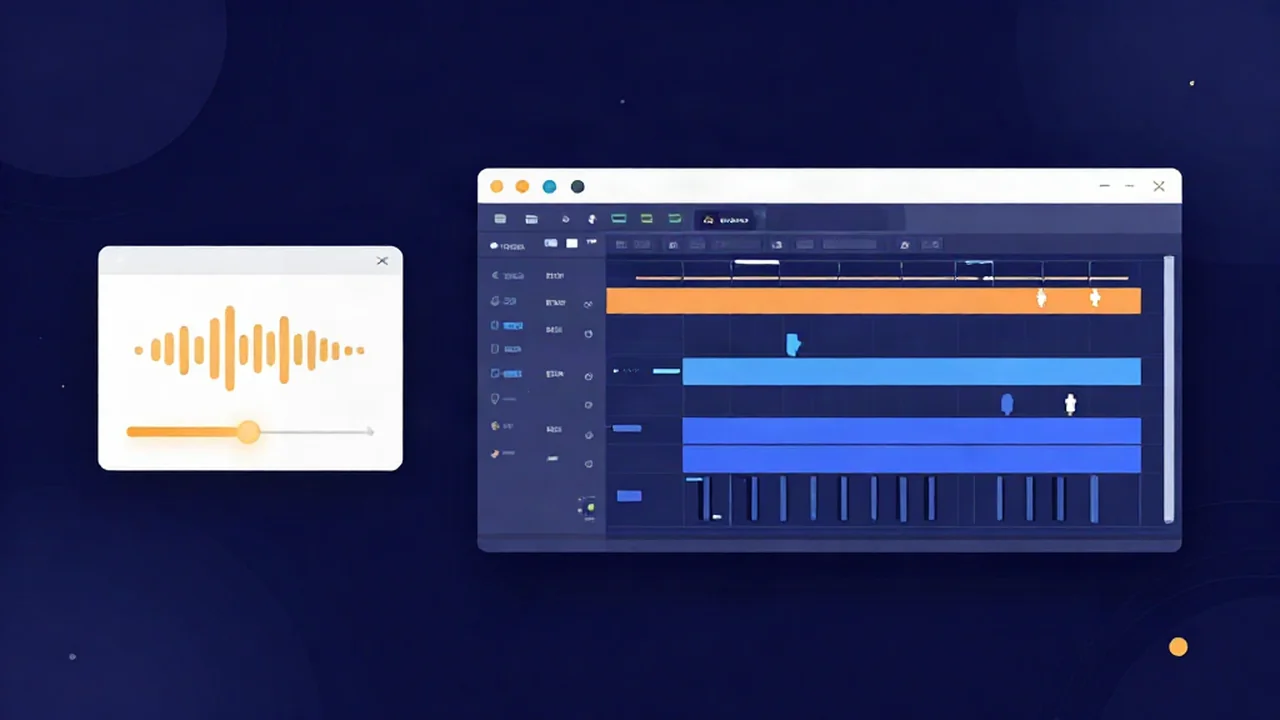The width and height of the screenshot is (1280, 720).
Task: Click the middle green rectangle toolbar icon
Action: pos(647,218)
